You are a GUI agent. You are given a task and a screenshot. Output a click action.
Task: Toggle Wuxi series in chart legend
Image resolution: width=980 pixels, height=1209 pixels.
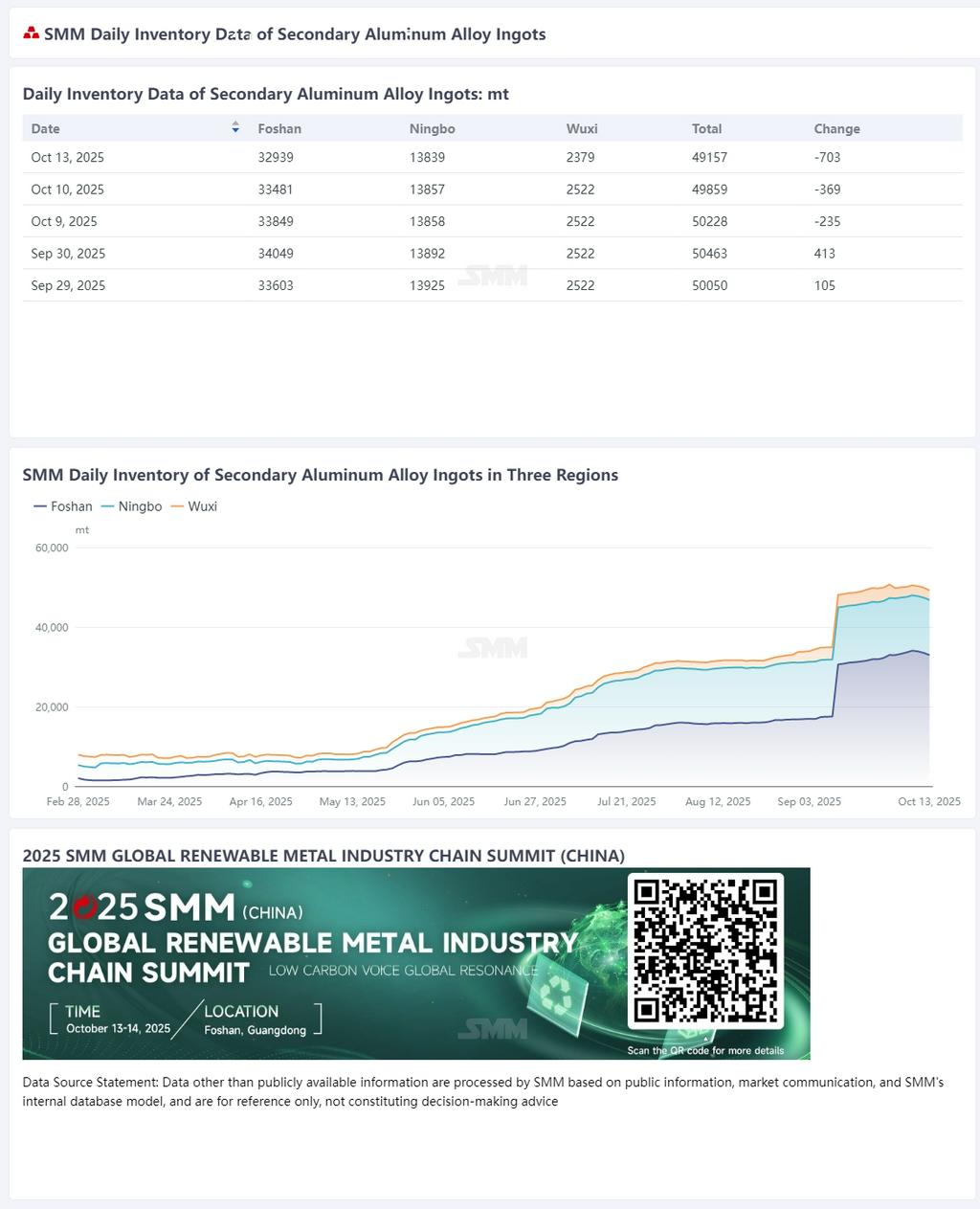click(194, 506)
